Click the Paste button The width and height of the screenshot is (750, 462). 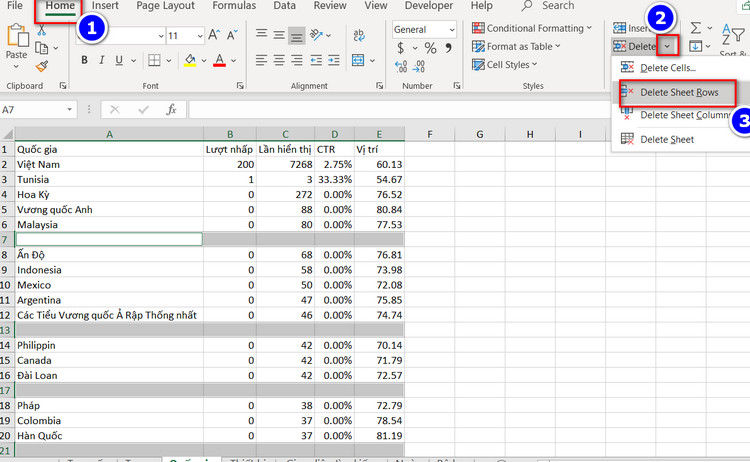point(17,43)
